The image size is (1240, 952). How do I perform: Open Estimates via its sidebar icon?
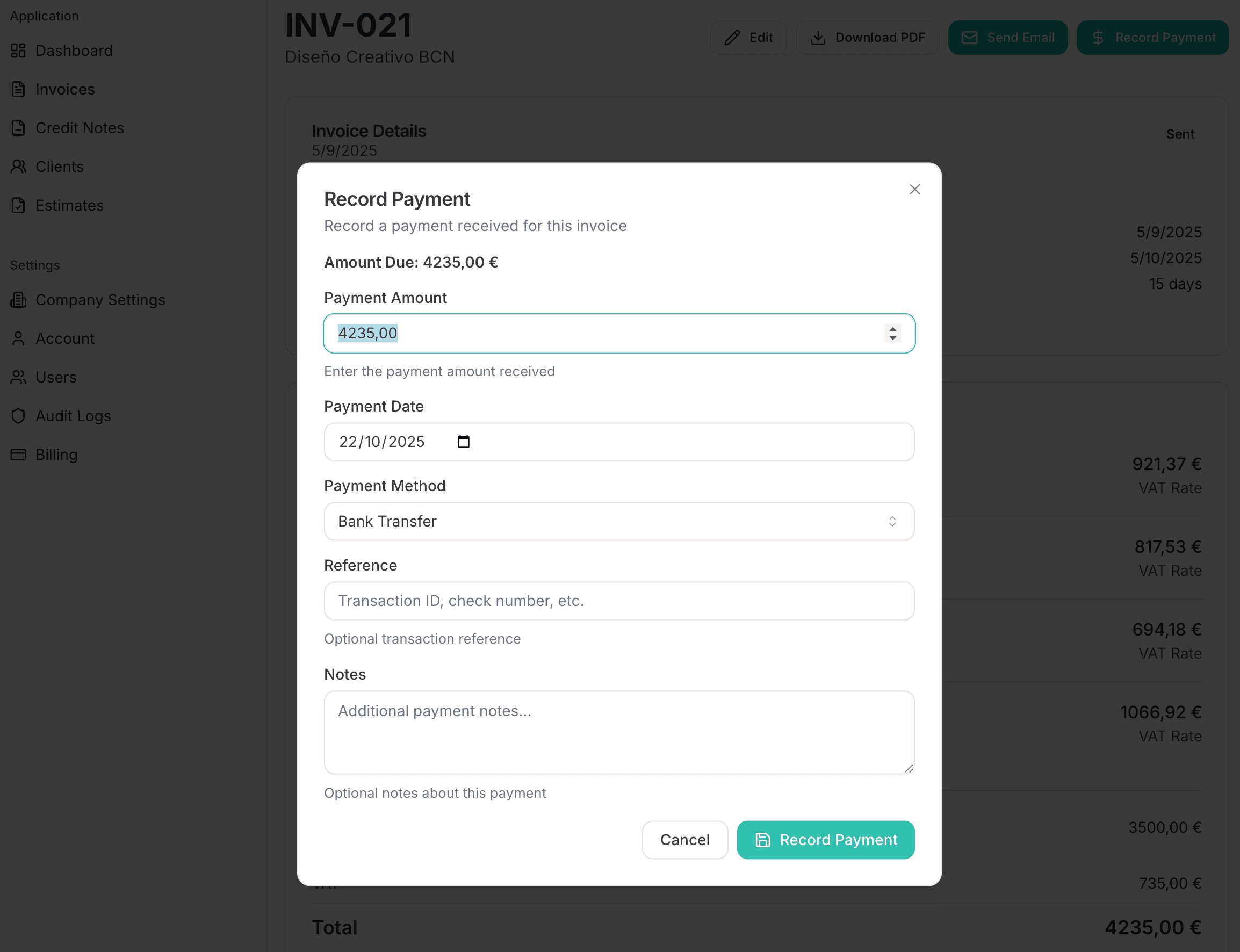coord(18,205)
